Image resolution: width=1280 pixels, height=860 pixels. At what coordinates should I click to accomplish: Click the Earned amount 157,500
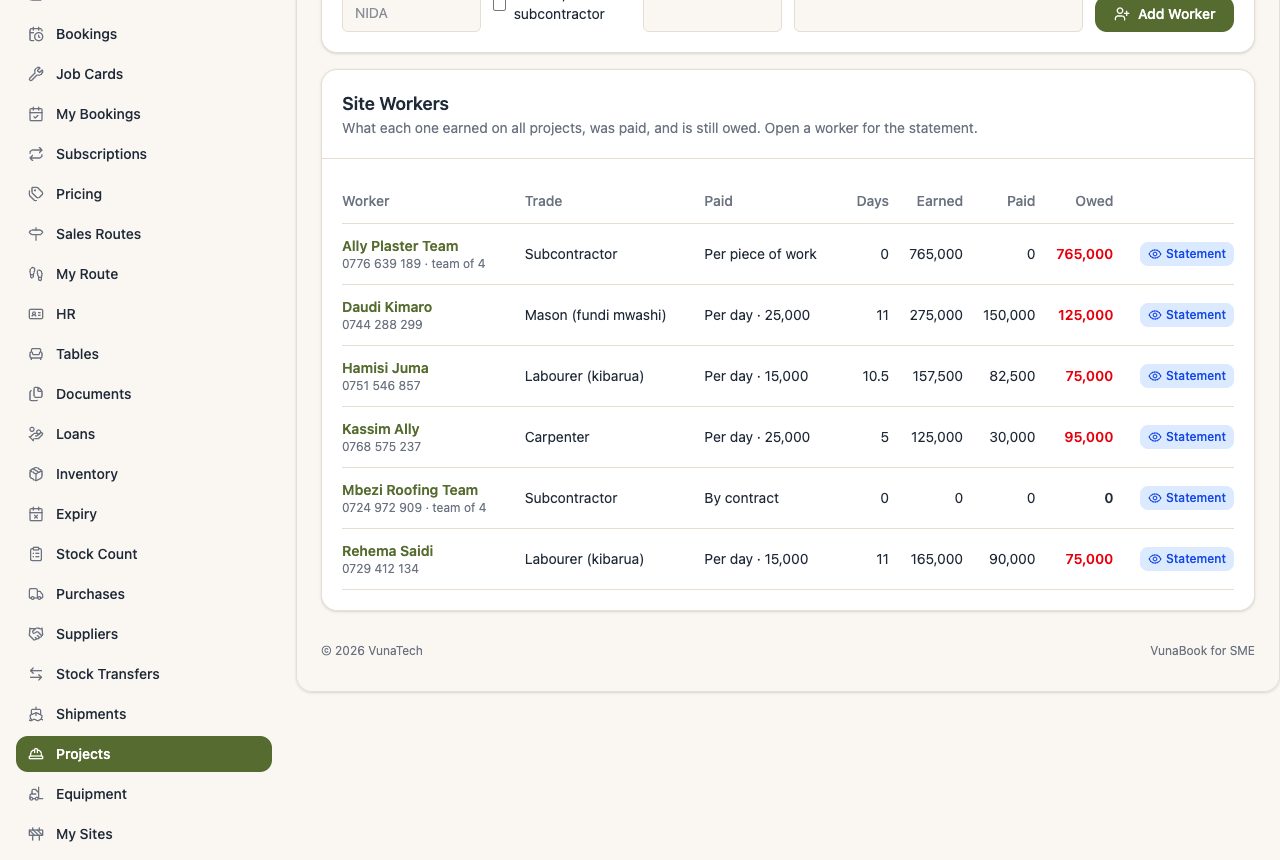click(x=938, y=376)
